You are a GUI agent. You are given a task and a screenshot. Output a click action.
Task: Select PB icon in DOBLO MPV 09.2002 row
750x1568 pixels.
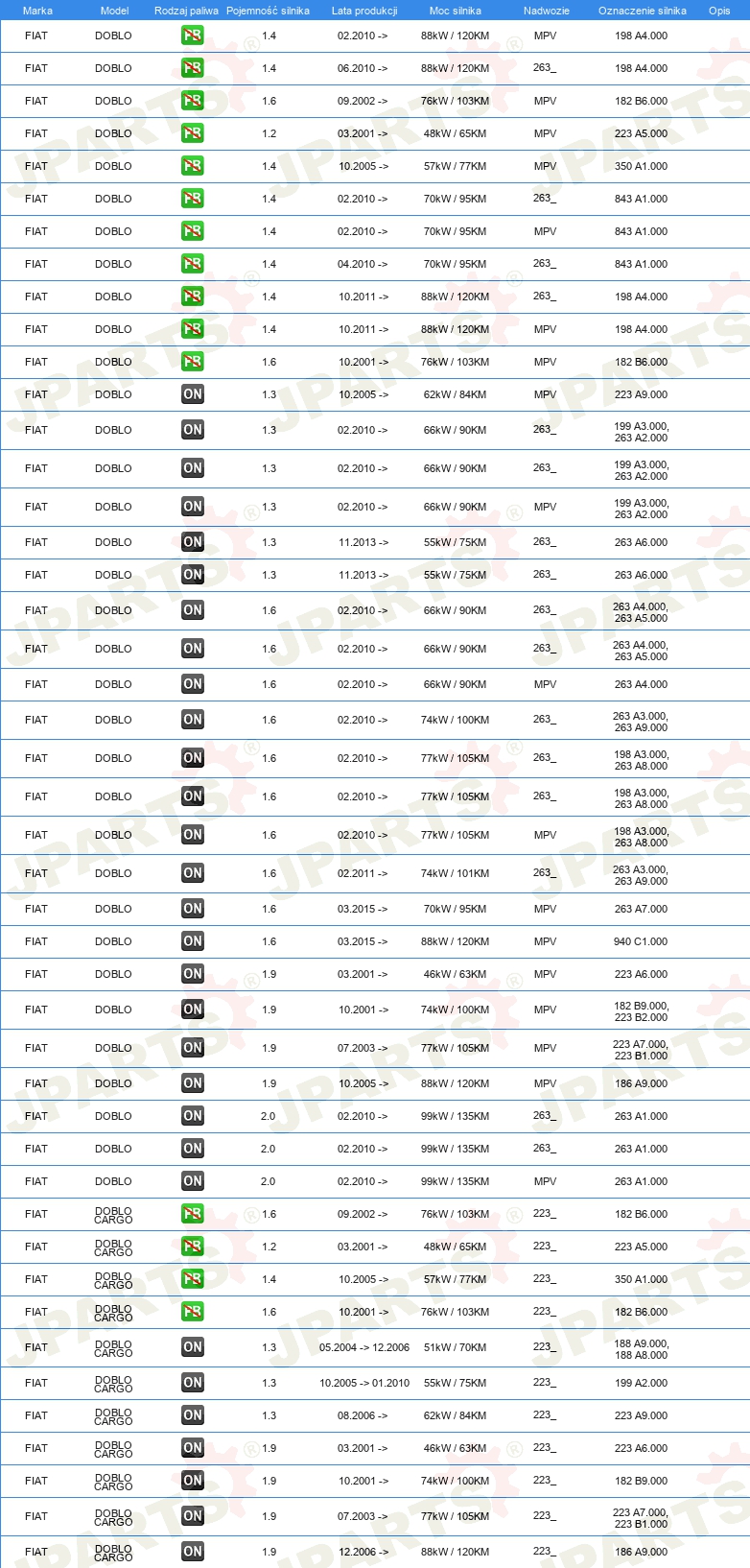tap(193, 101)
